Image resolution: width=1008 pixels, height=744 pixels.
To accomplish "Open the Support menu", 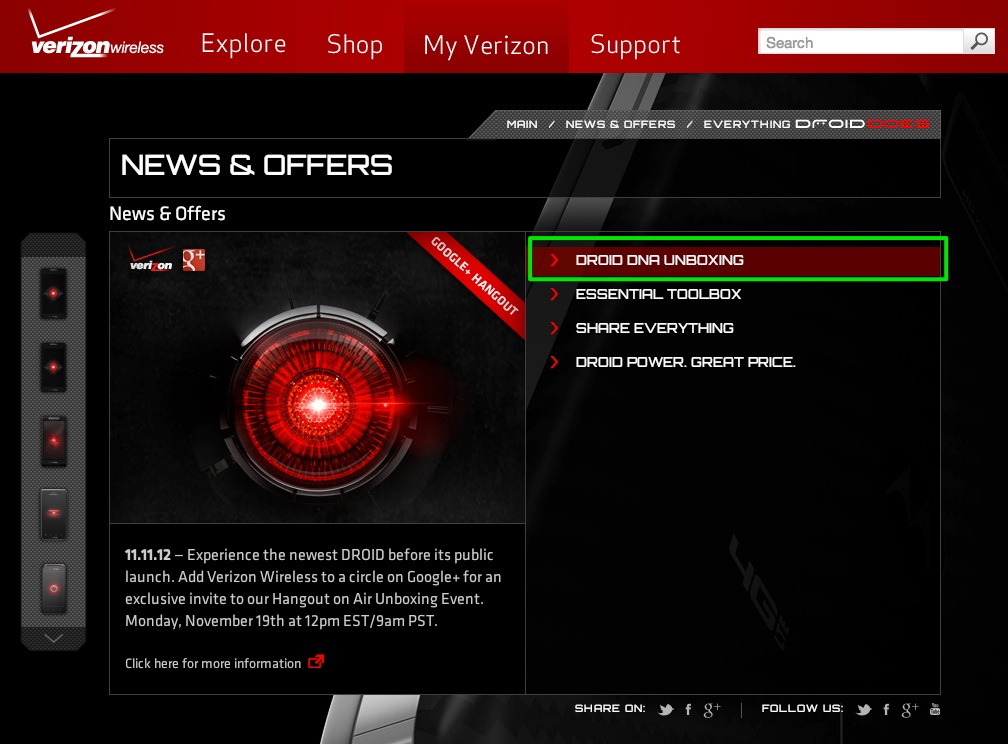I will [x=635, y=44].
